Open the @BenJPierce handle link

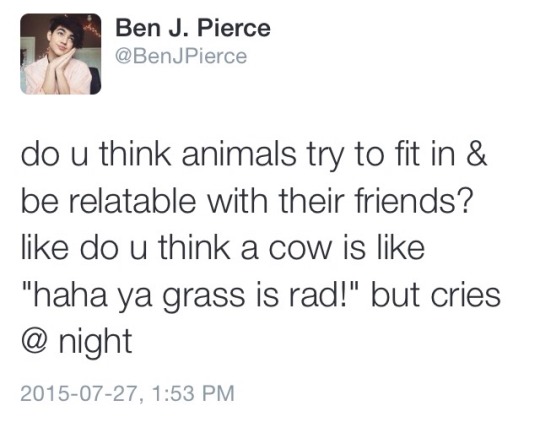181,56
